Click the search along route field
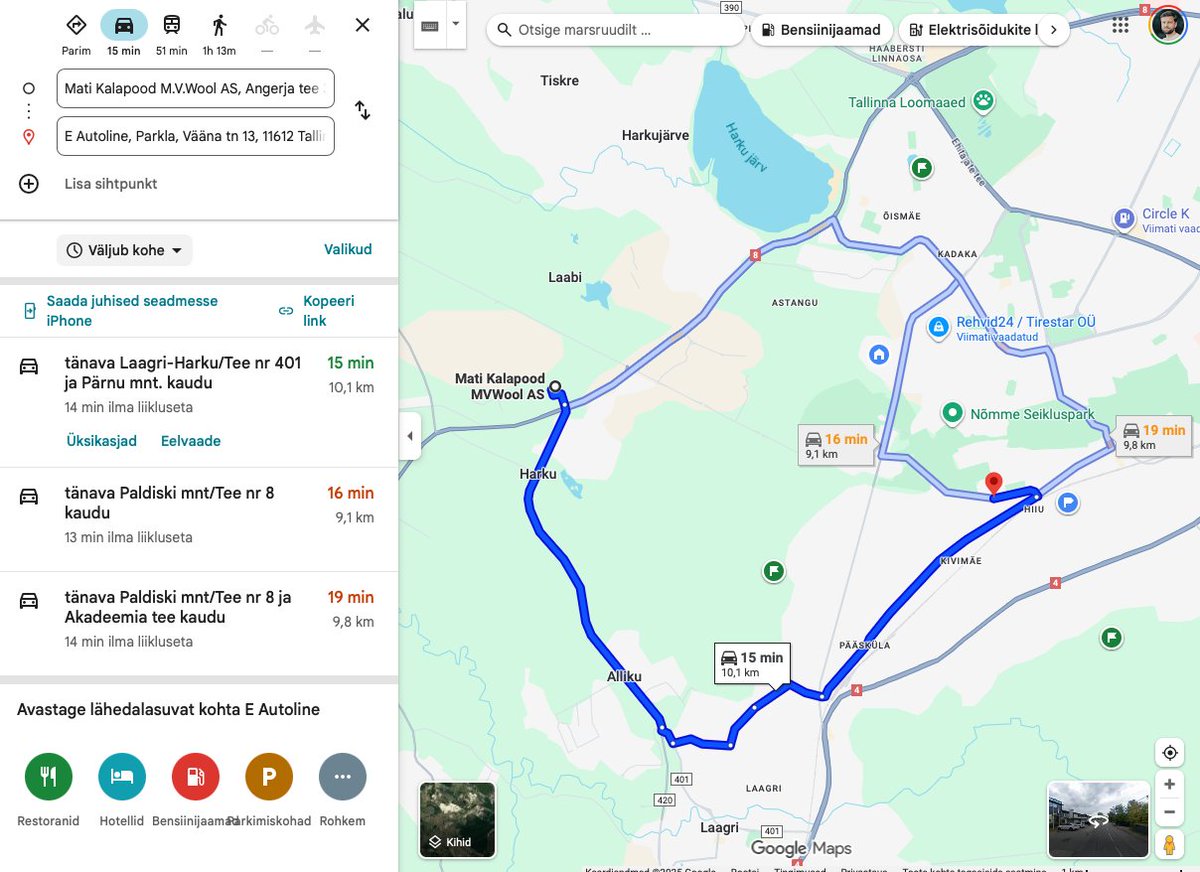Viewport: 1200px width, 872px height. tap(615, 30)
